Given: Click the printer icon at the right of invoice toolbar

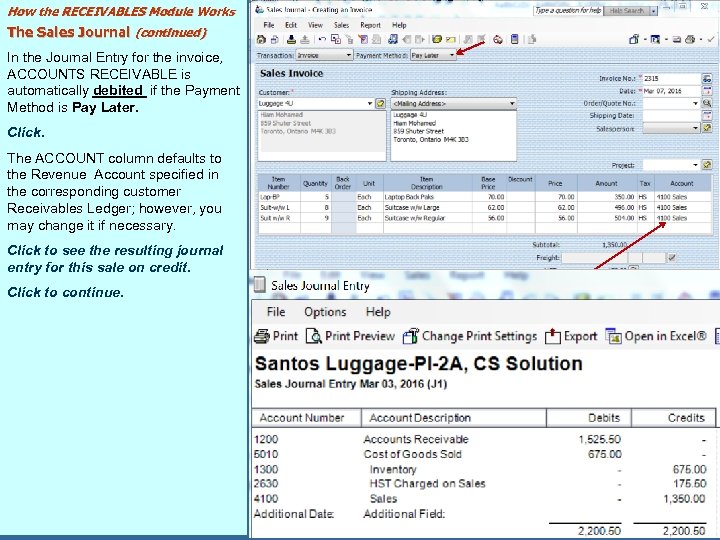Looking at the screenshot, I should pos(690,39).
